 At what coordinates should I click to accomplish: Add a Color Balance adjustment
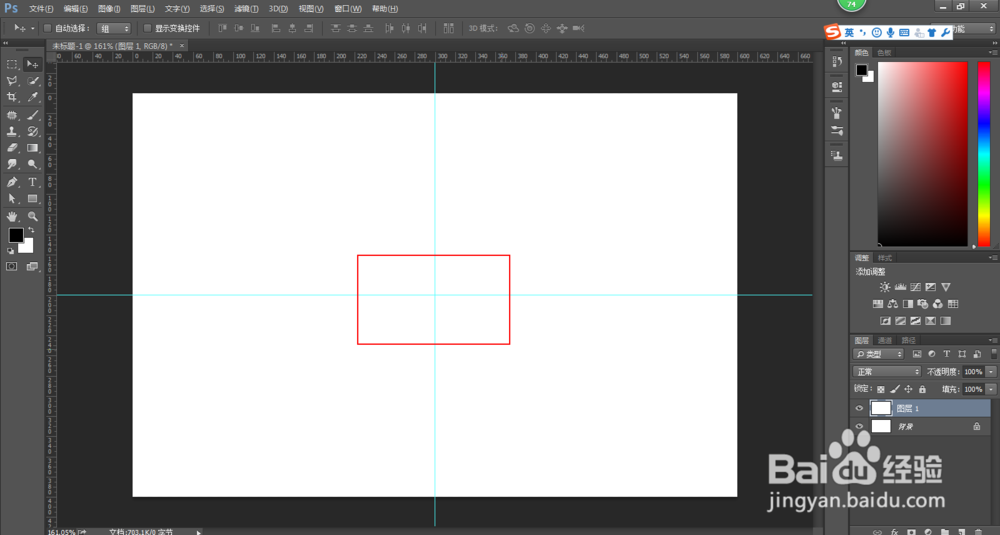[893, 304]
